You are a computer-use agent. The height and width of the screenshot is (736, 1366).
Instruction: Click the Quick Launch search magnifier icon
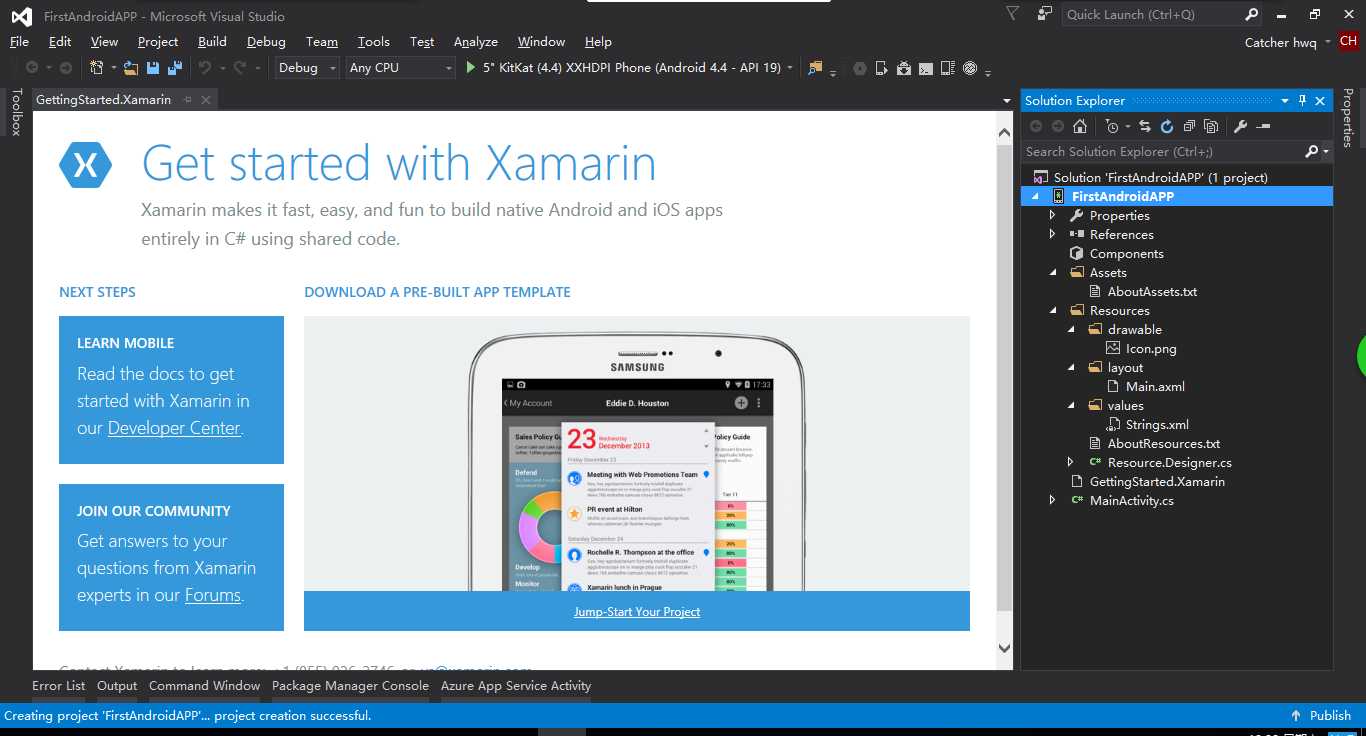[1251, 15]
